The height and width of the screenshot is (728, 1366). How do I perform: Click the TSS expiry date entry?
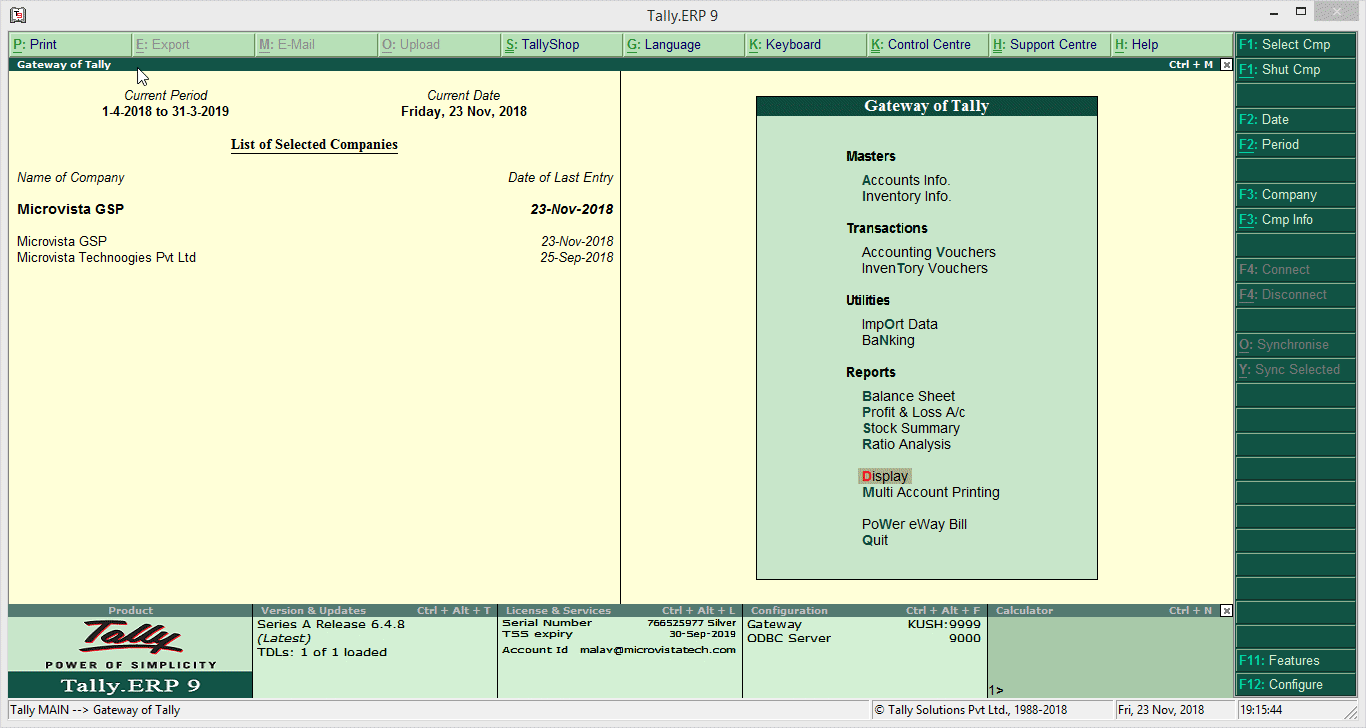(619, 634)
